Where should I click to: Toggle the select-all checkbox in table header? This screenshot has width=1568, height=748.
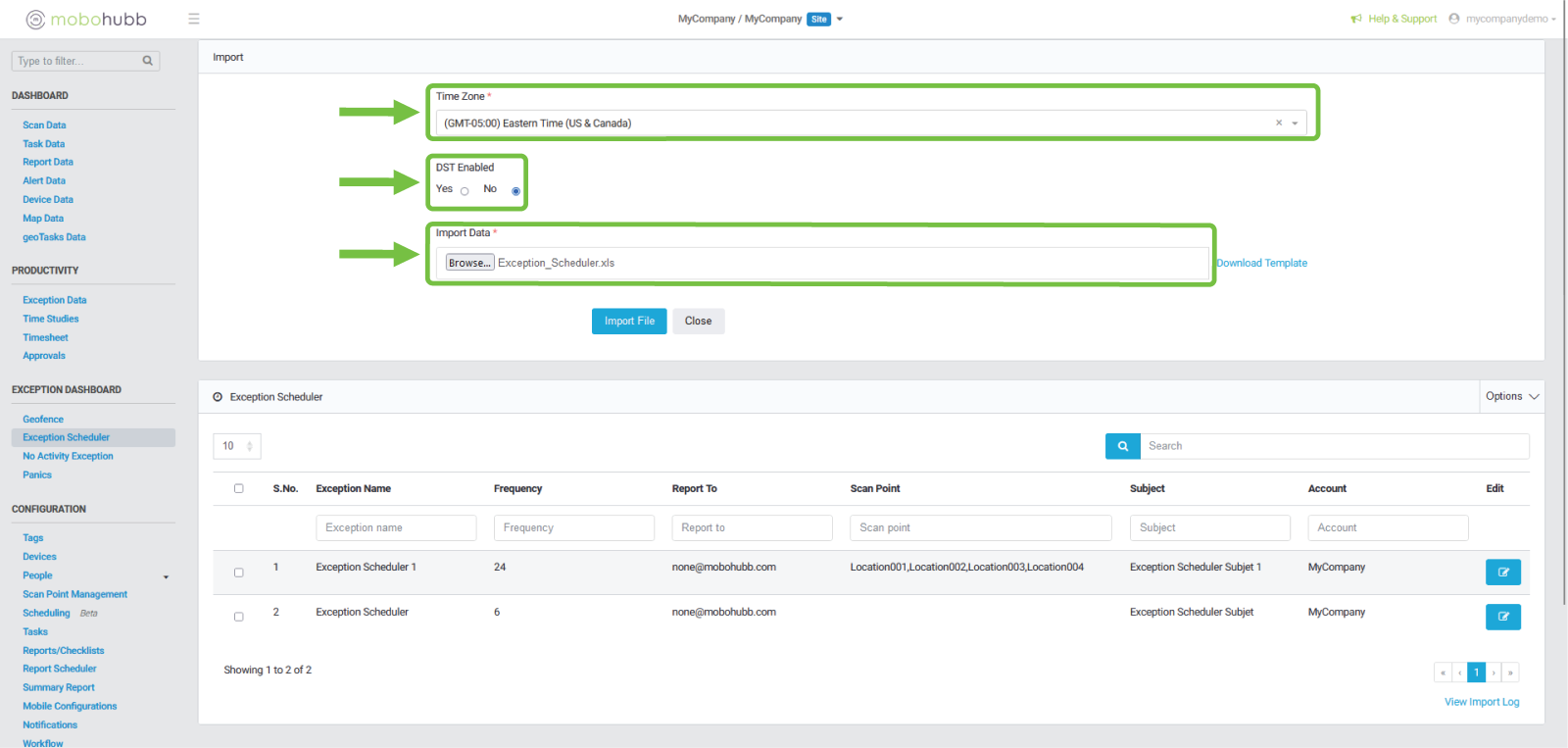point(238,488)
